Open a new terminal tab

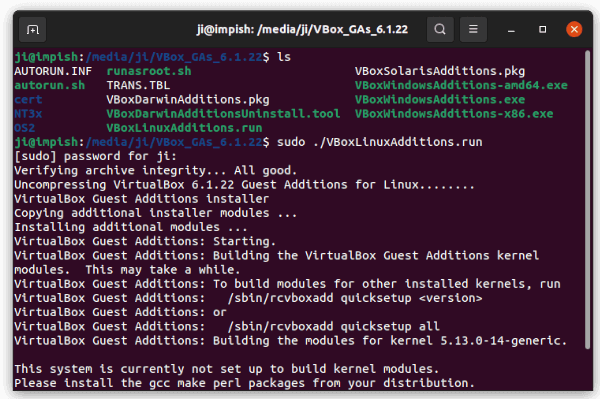(x=33, y=29)
